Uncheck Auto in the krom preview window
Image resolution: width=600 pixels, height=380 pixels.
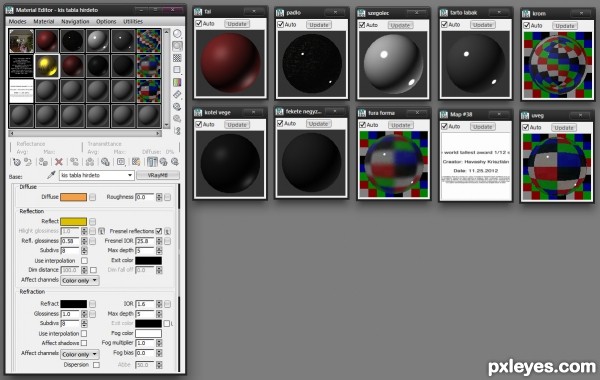pos(527,26)
